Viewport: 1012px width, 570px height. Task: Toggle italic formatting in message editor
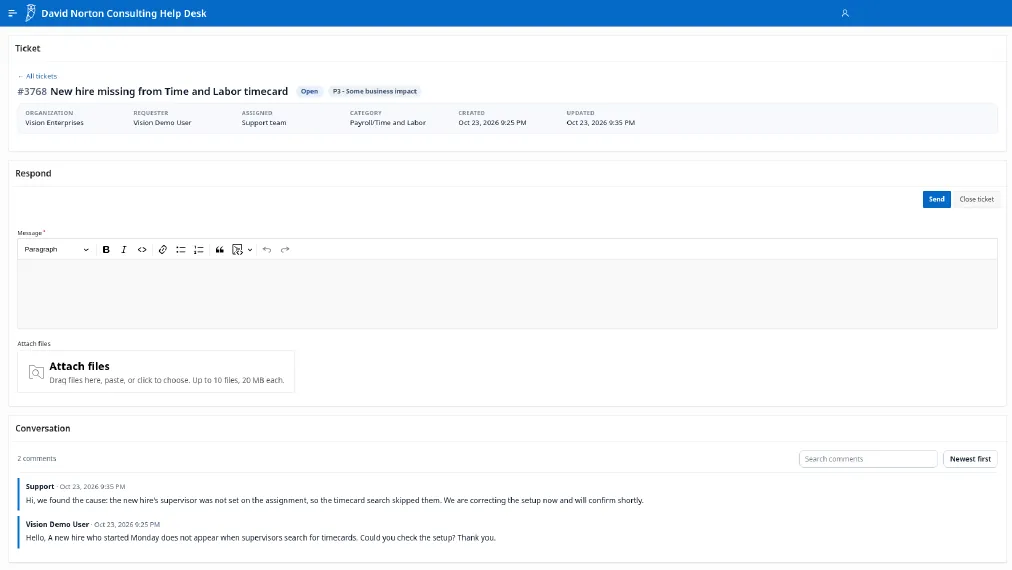tap(124, 250)
